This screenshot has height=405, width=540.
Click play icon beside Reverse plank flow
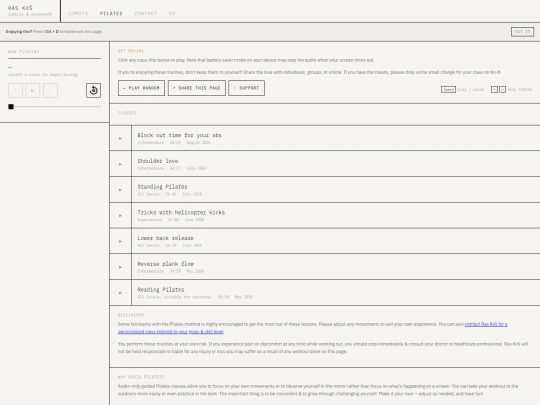coord(120,267)
